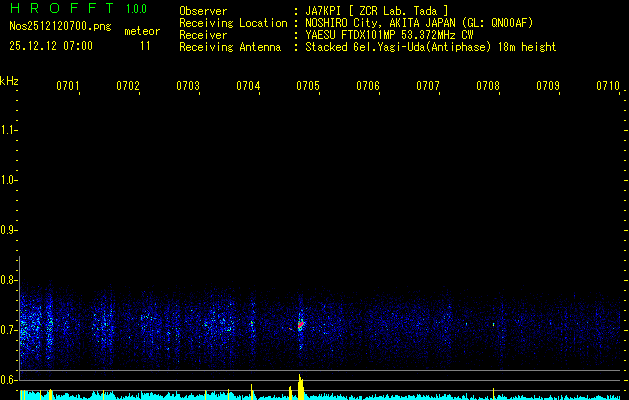Click the bright red meteor echo spot
Screen dimensions: 629x400
[300, 325]
